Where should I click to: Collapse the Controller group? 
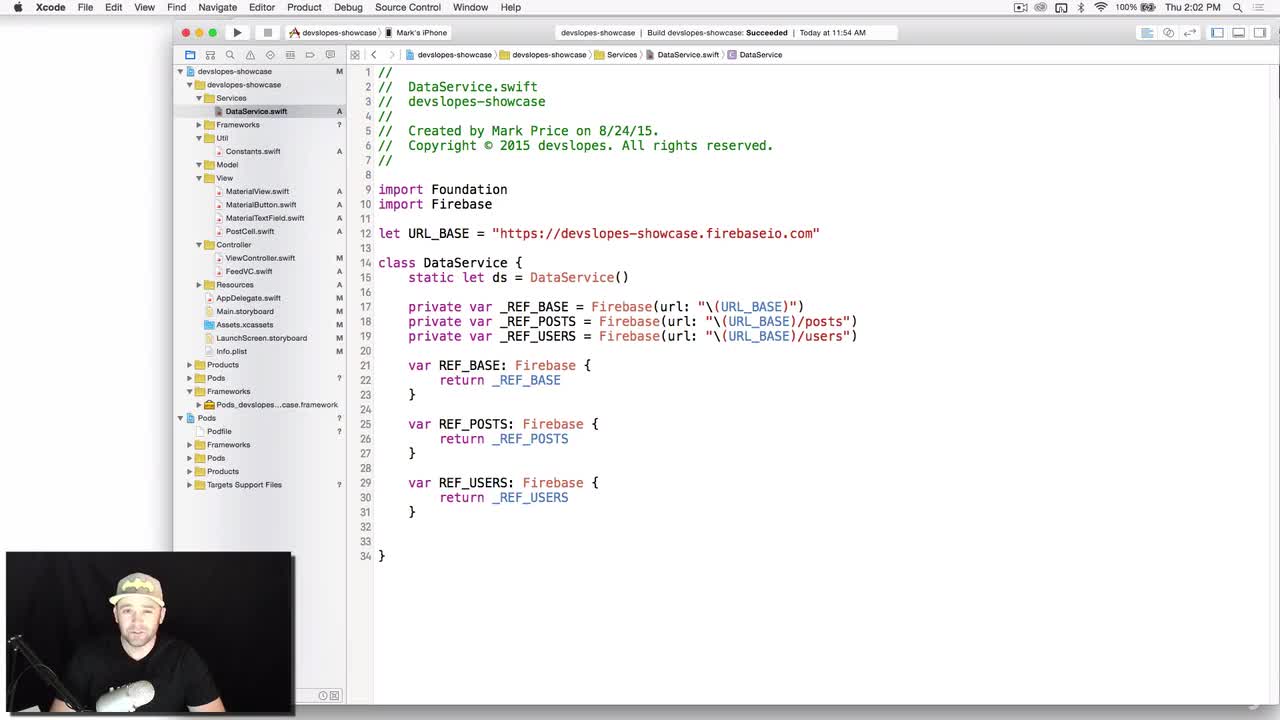(199, 245)
